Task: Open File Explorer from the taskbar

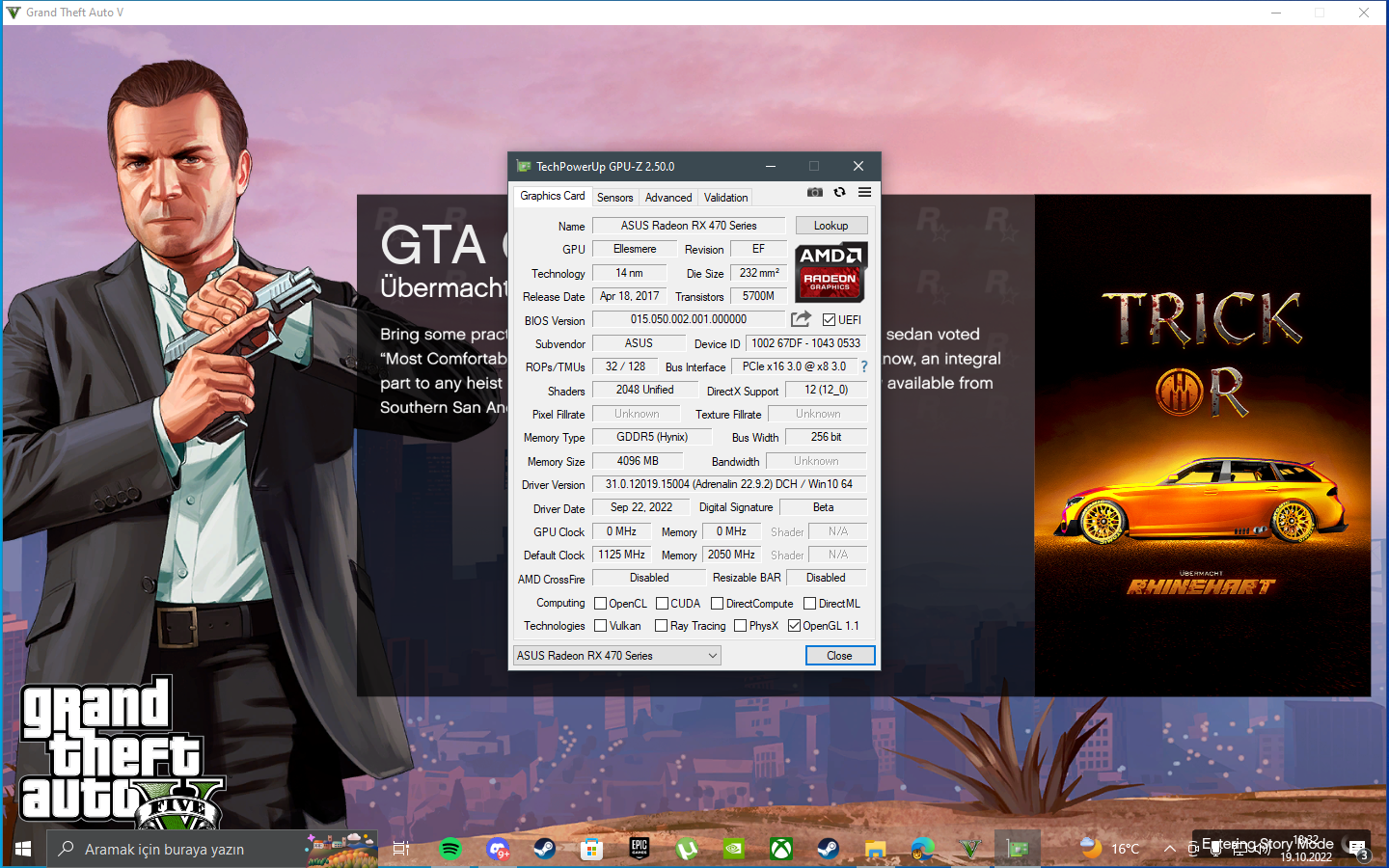Action: [x=876, y=849]
